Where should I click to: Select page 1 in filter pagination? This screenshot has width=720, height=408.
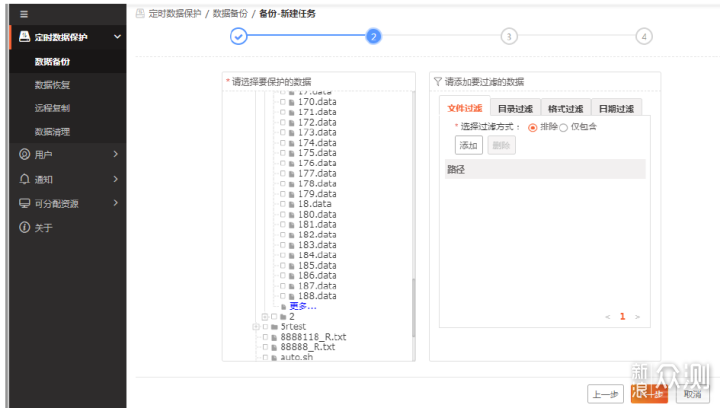click(x=623, y=316)
